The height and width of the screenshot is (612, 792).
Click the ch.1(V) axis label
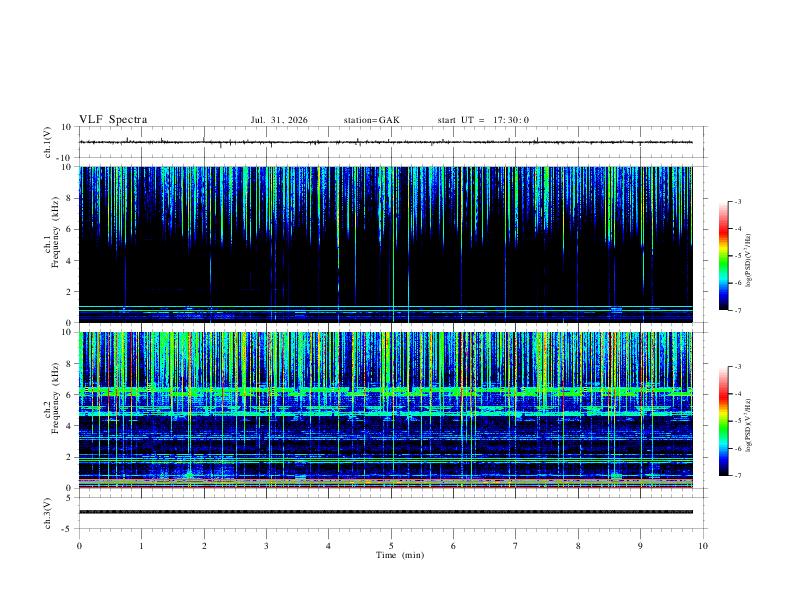click(48, 142)
